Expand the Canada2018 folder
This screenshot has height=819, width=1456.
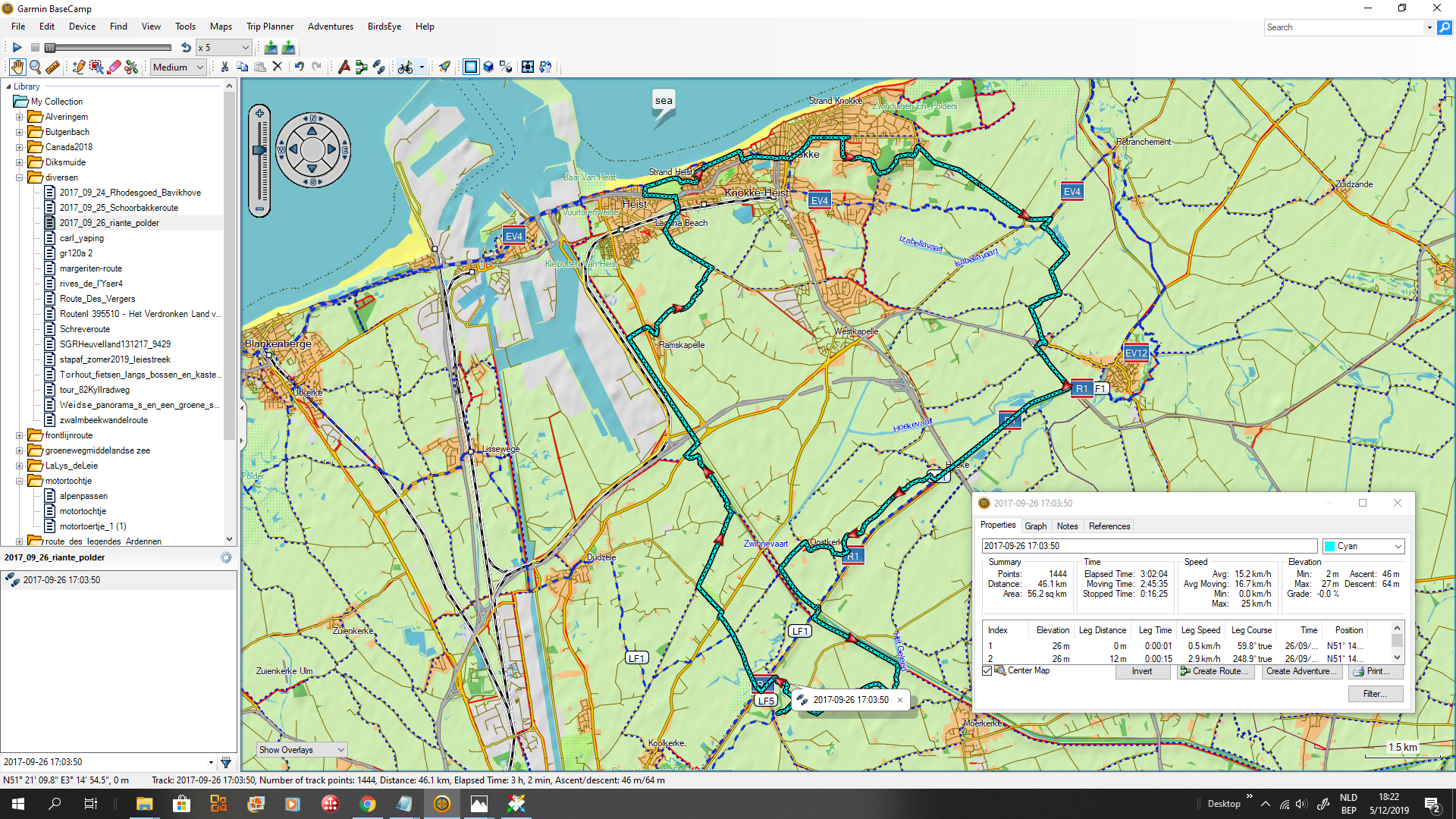point(19,147)
